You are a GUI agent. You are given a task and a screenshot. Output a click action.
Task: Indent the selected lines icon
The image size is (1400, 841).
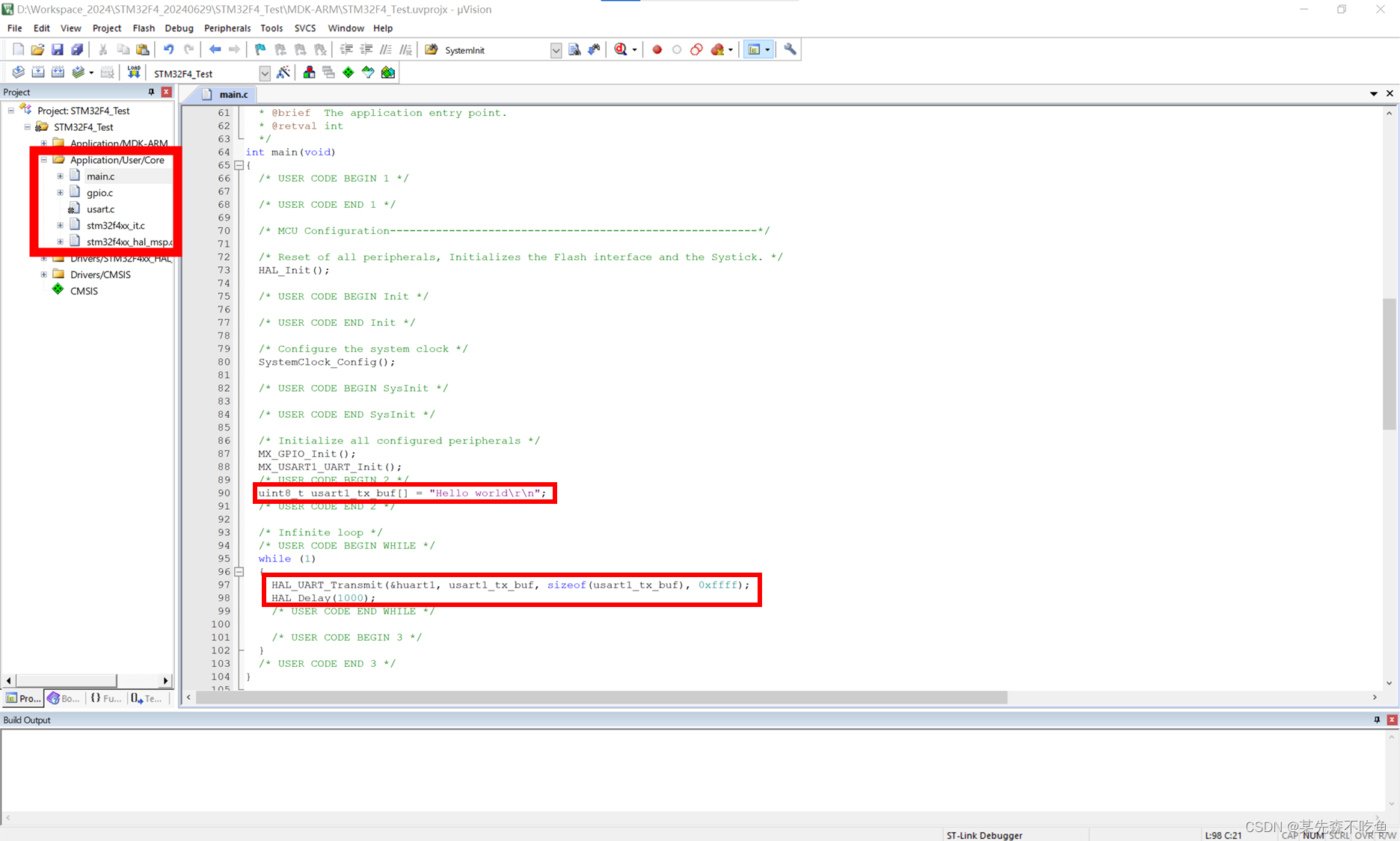pyautogui.click(x=346, y=49)
